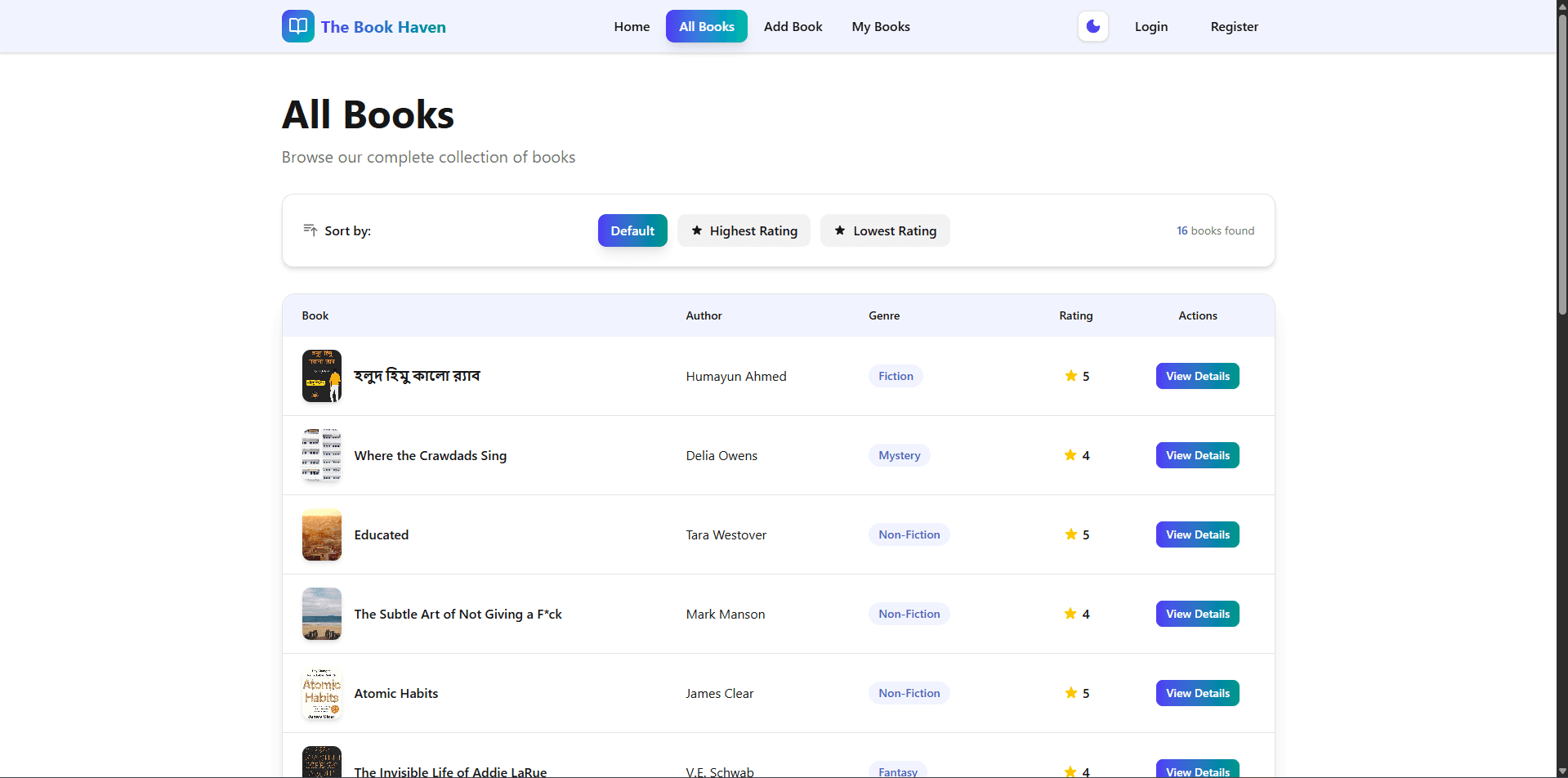
Task: Click Atomic Habits cover thumbnail
Action: [x=322, y=693]
